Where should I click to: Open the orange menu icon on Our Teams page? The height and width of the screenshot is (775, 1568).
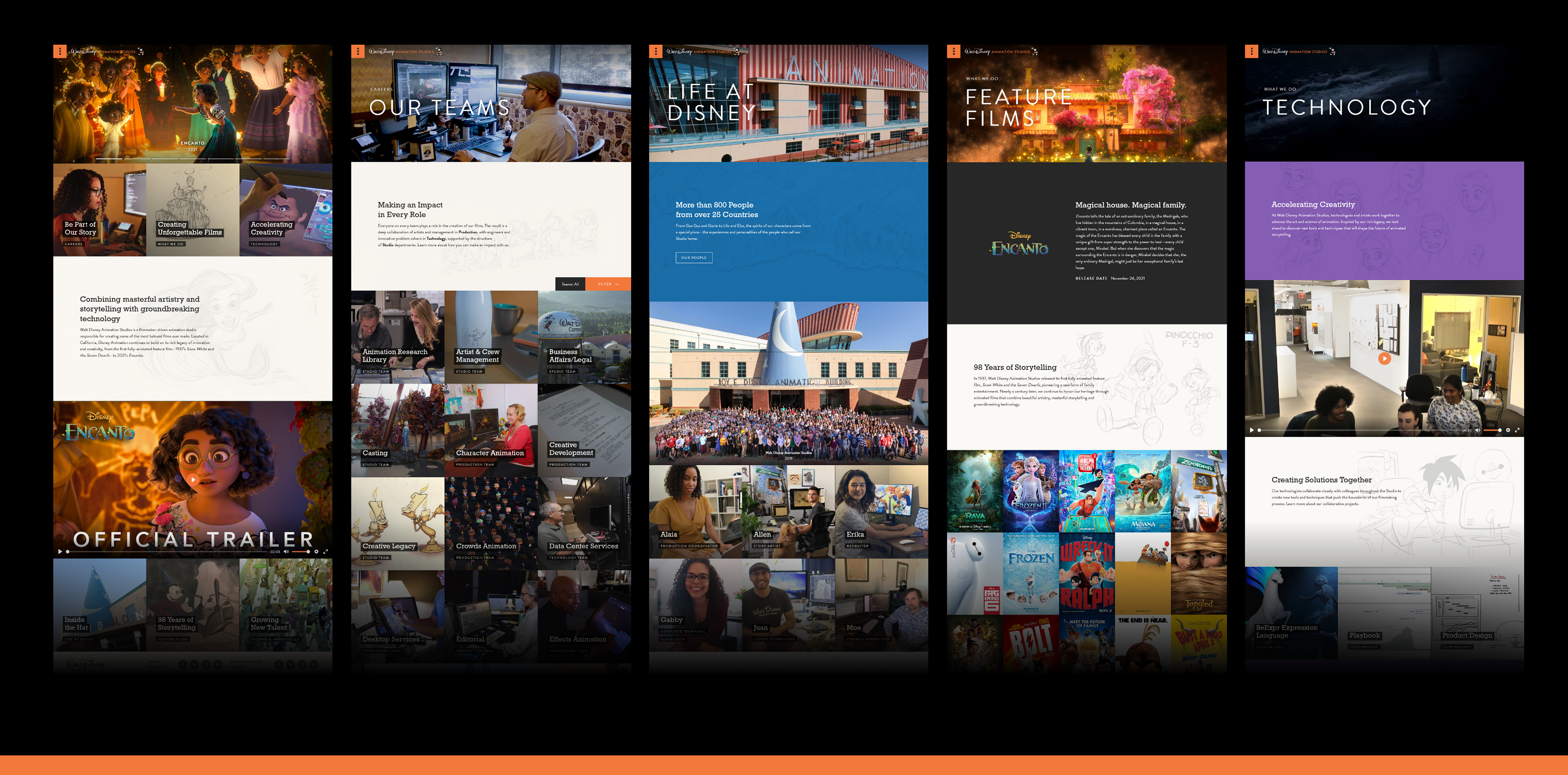click(x=357, y=52)
